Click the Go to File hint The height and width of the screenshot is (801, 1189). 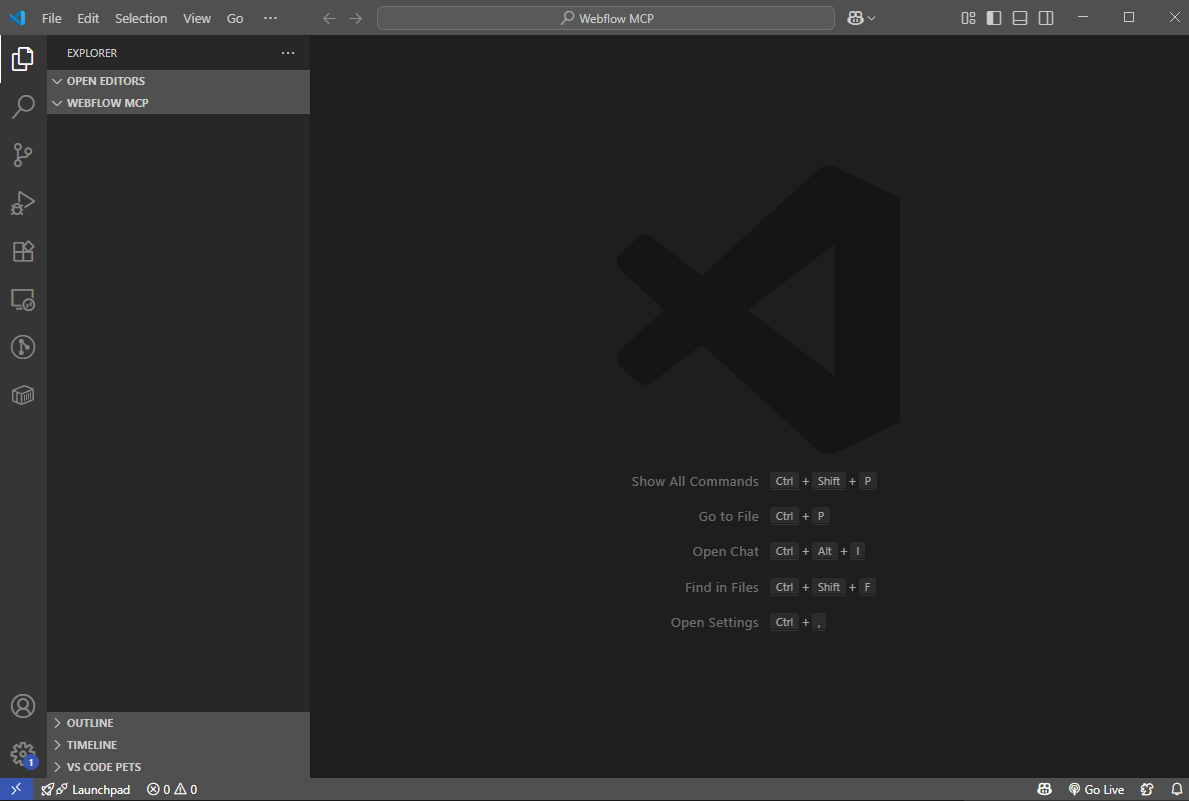[728, 517]
